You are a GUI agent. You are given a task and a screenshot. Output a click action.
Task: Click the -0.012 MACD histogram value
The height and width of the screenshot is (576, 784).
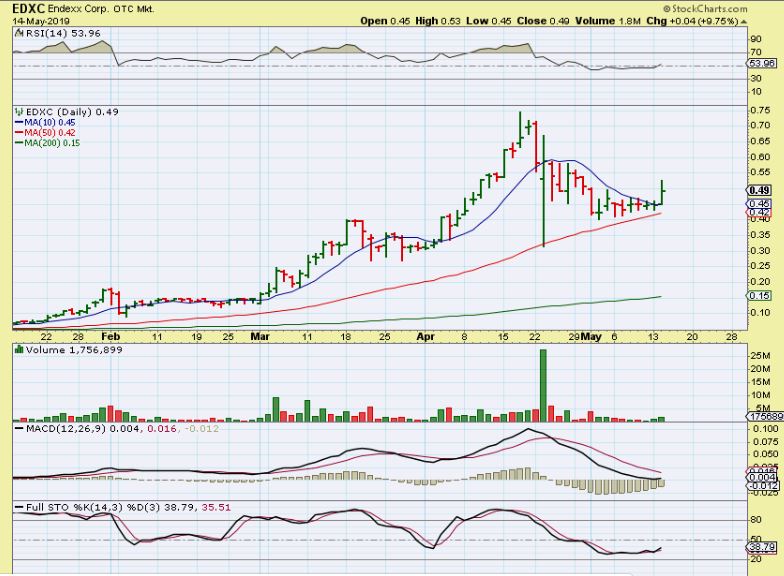coord(202,428)
